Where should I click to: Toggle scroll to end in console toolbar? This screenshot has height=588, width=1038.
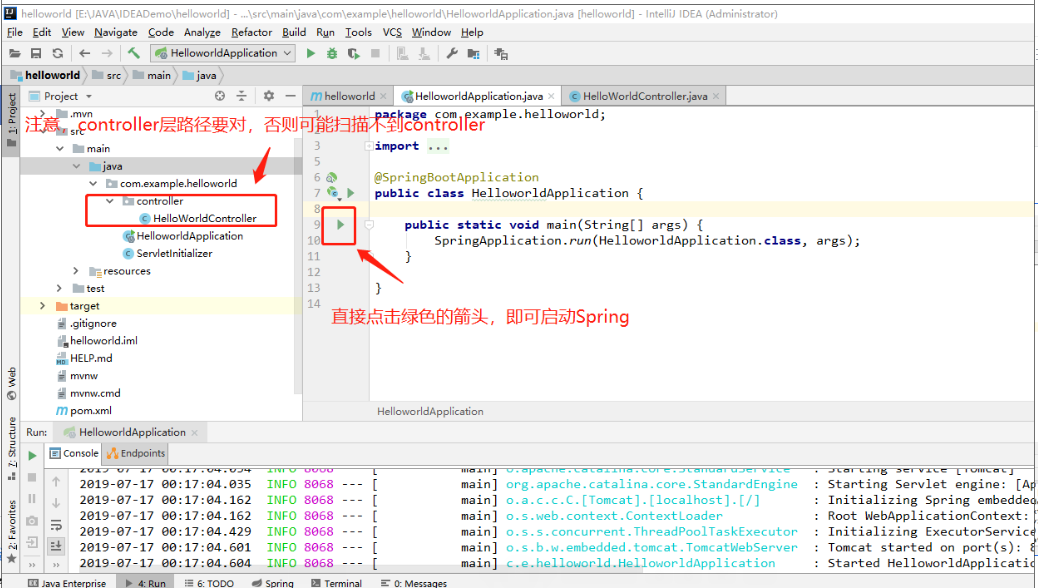point(56,546)
